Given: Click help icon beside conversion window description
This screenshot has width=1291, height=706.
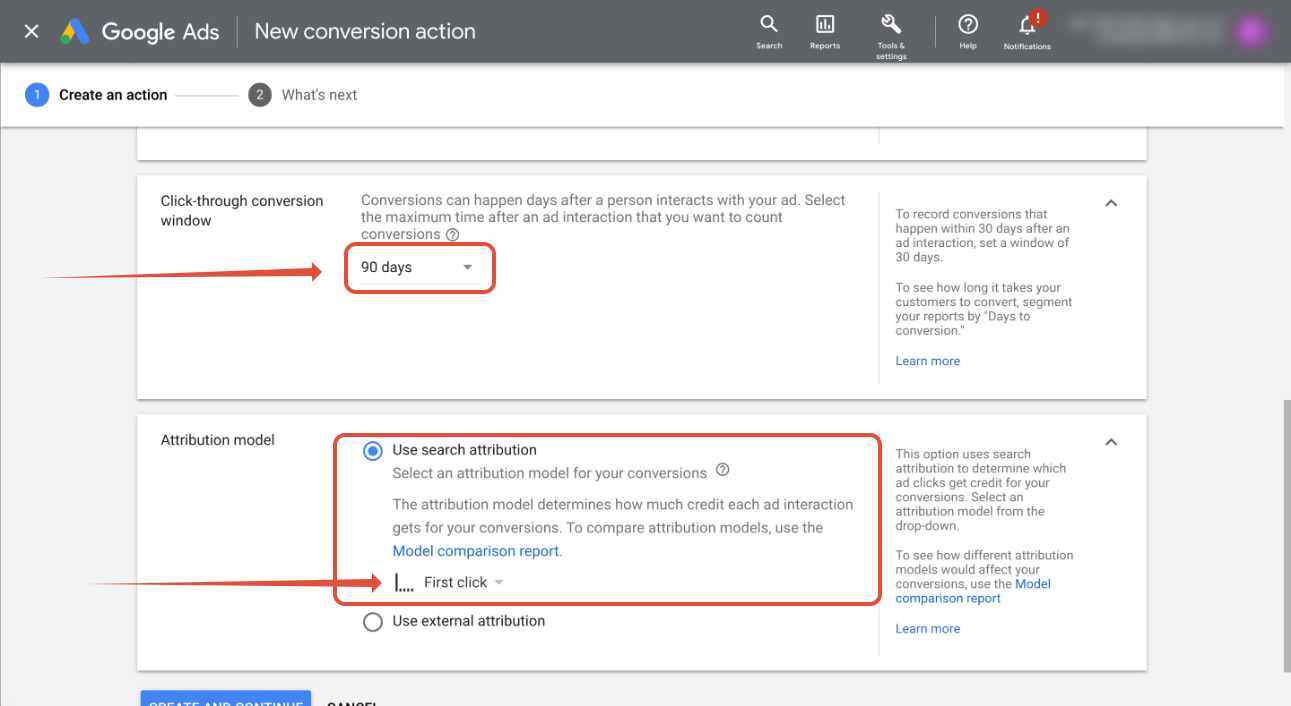Looking at the screenshot, I should 452,235.
